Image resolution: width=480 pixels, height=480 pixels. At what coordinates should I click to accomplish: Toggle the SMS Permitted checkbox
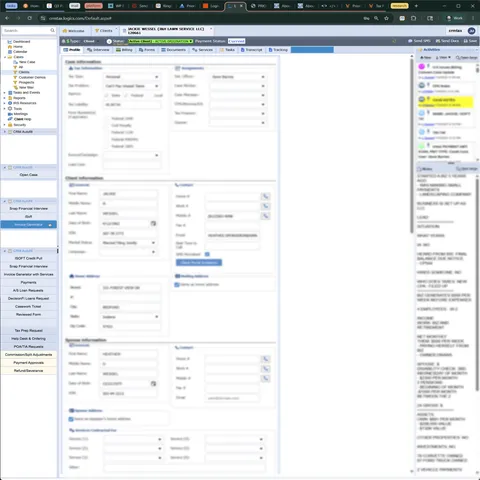(x=207, y=254)
